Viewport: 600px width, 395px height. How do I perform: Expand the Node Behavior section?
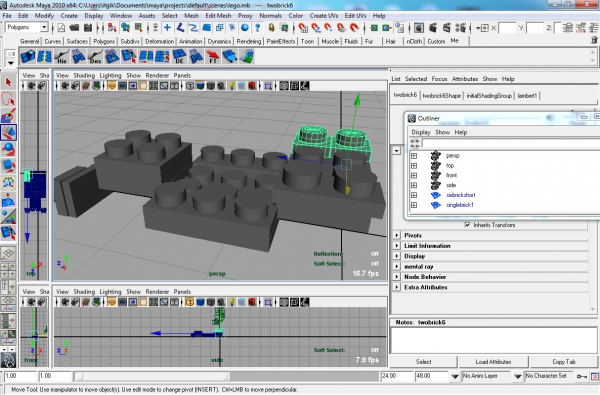point(397,277)
